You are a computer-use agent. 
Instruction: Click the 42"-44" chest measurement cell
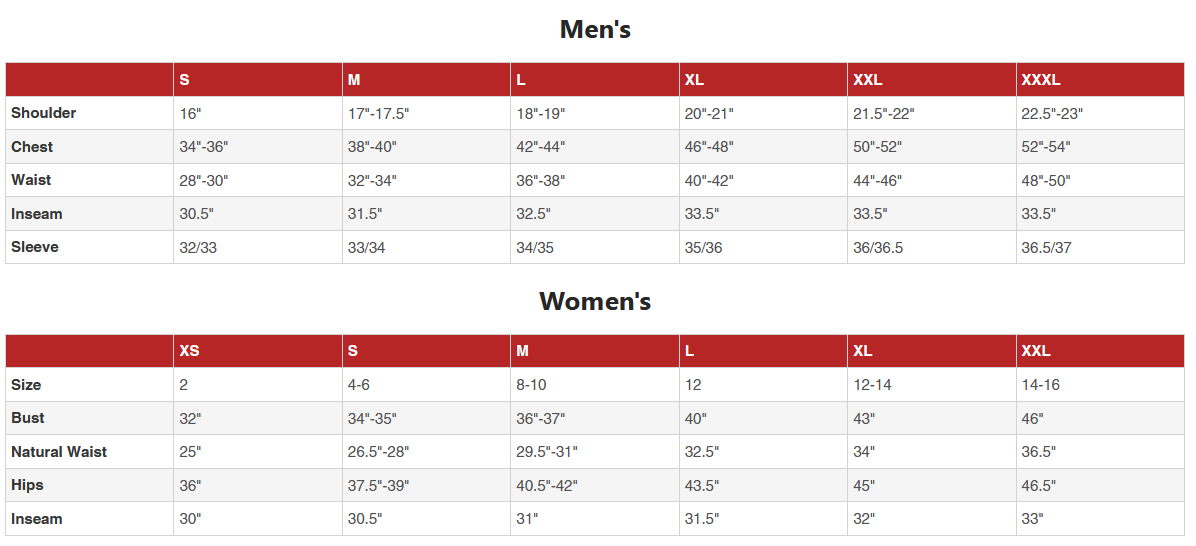(x=541, y=147)
